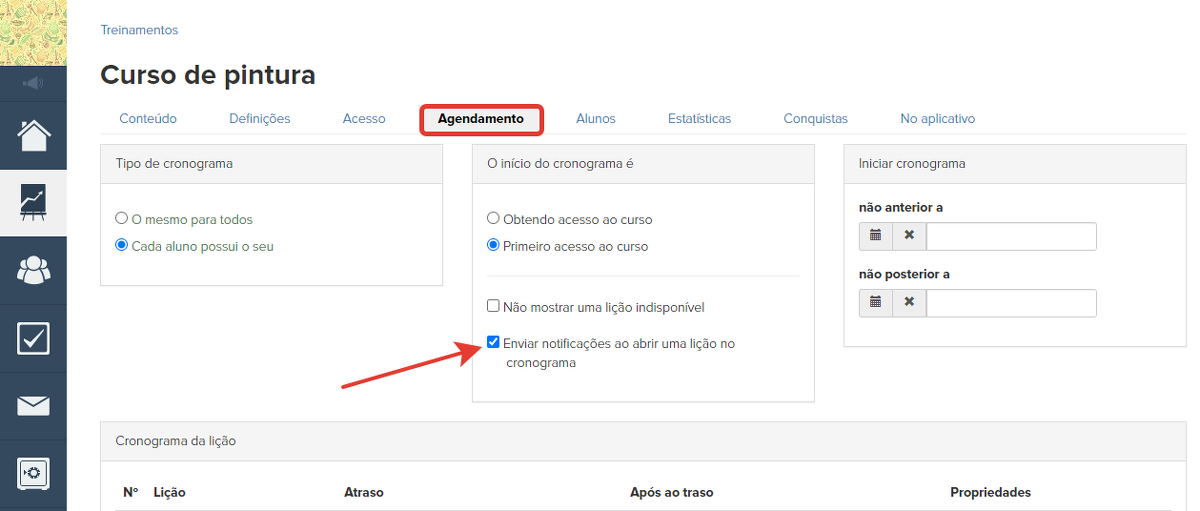Open calendar picker for 'não posterior a'

pos(875,303)
